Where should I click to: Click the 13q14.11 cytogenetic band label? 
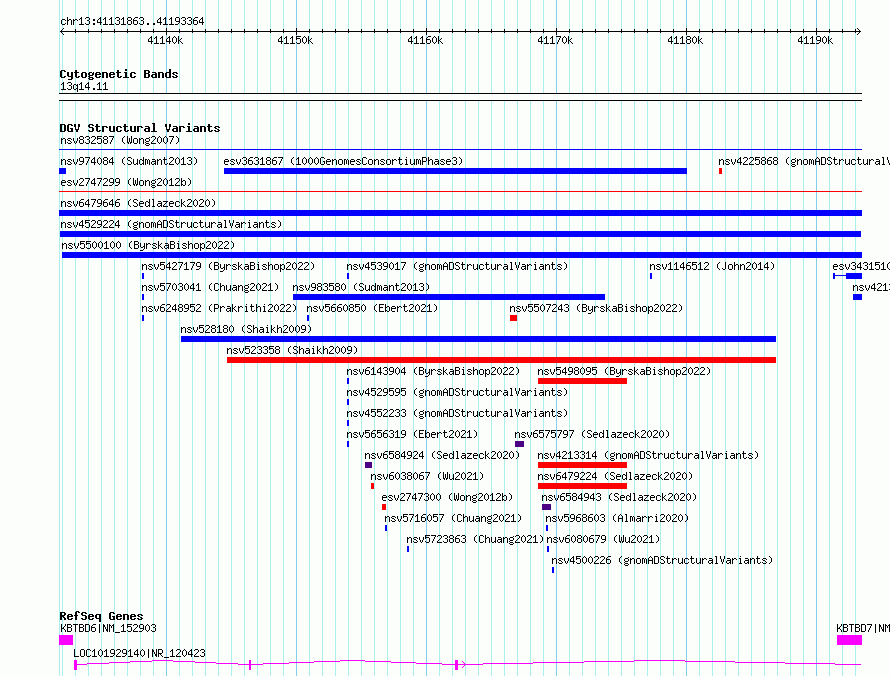(x=84, y=86)
